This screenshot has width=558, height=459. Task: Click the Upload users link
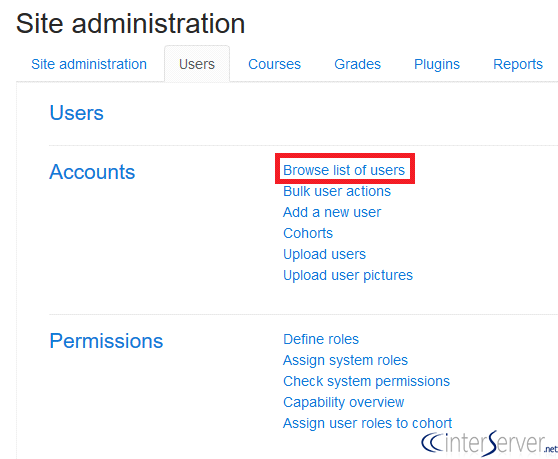coord(325,254)
